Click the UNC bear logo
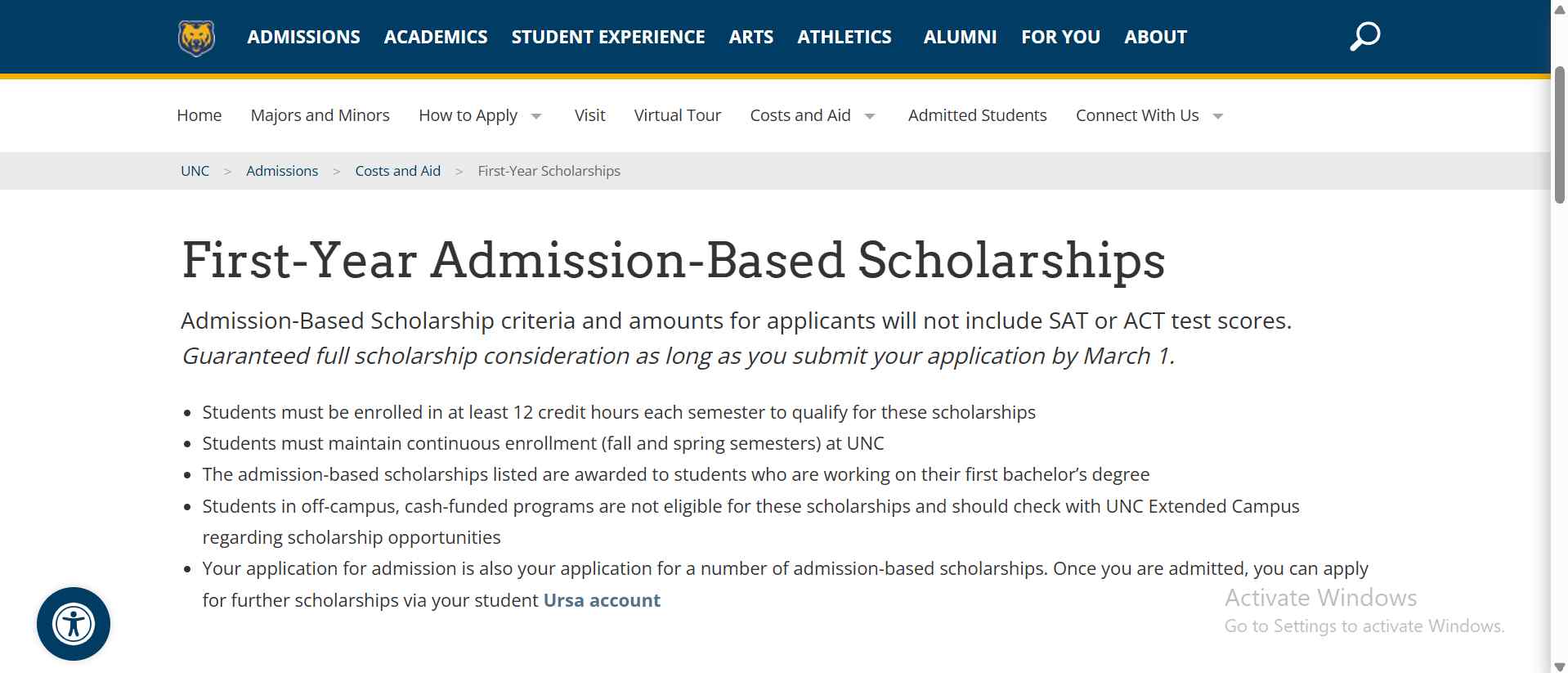The height and width of the screenshot is (673, 1568). [x=196, y=36]
